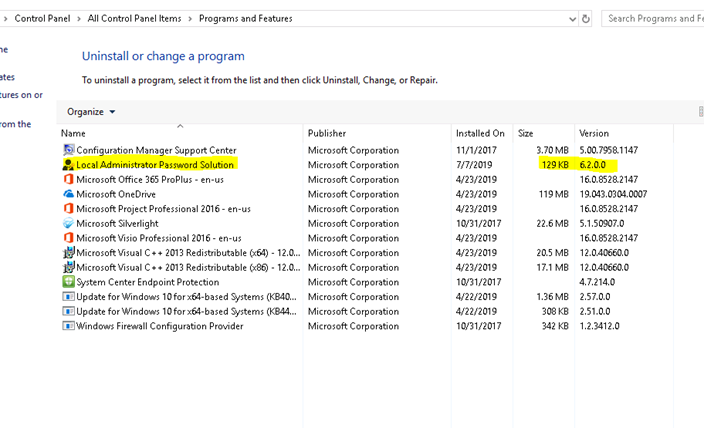This screenshot has height=428, width=704.
Task: Select Update for Windows 10 (KB40...) entry
Action: (186, 297)
